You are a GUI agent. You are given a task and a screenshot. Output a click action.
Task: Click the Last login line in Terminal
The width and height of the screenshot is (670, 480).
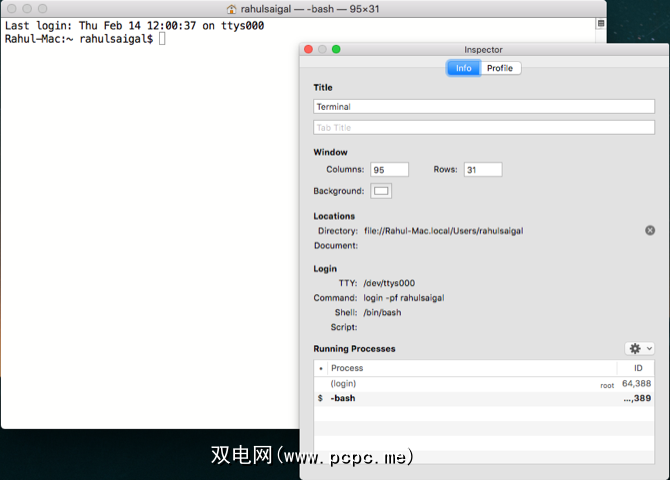click(x=134, y=26)
